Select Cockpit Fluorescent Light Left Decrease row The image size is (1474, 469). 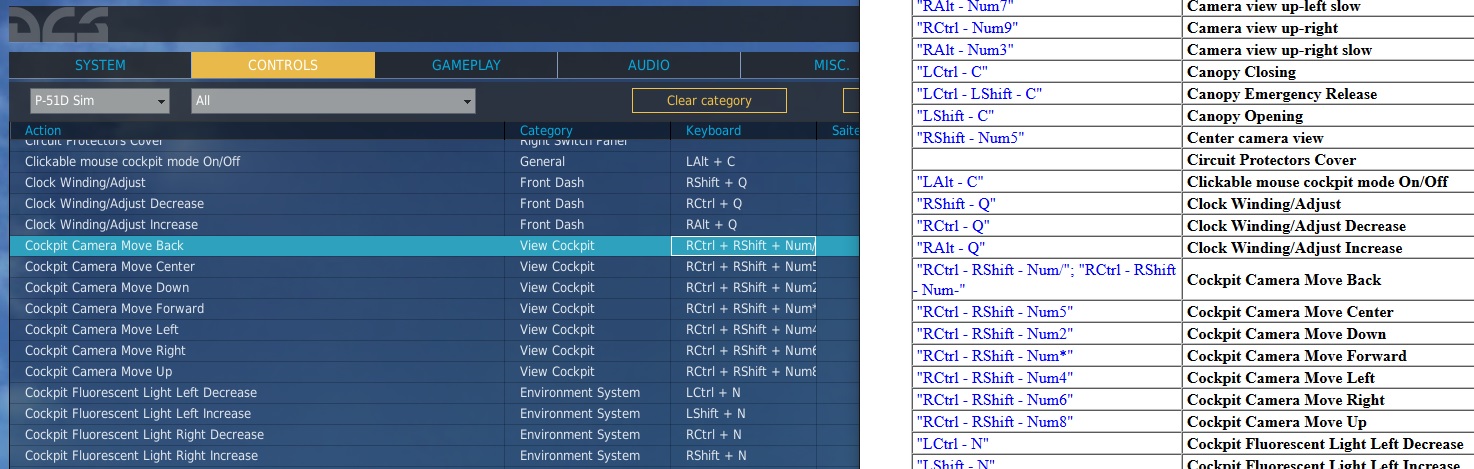[435, 392]
